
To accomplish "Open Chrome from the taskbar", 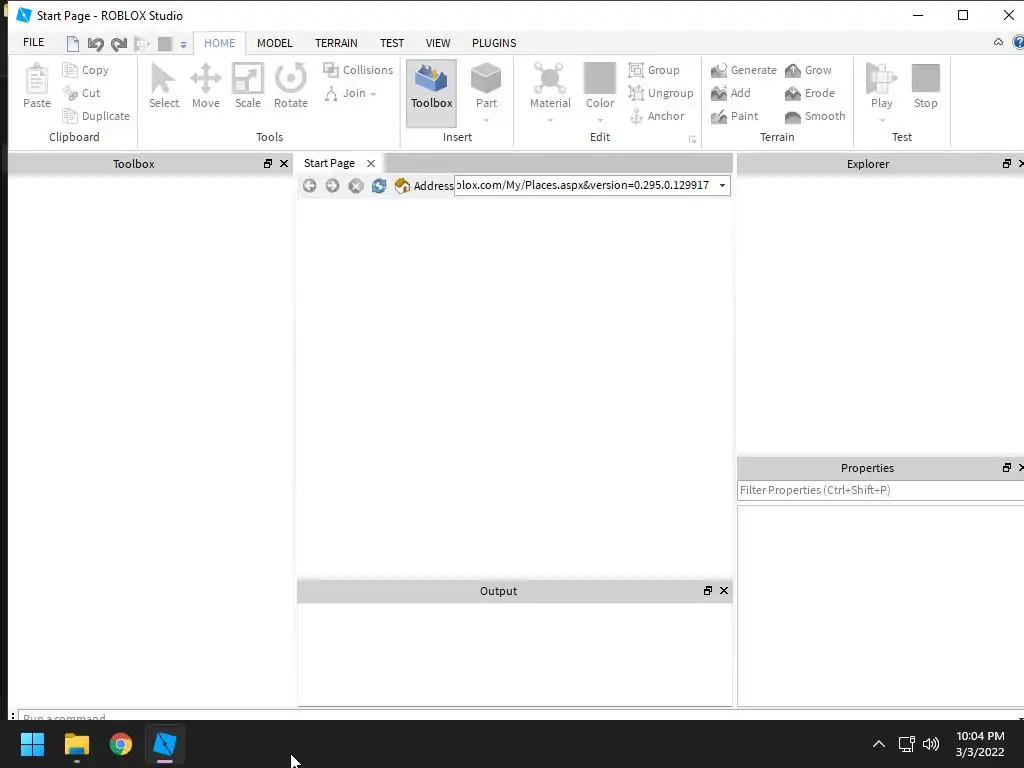I will click(121, 744).
